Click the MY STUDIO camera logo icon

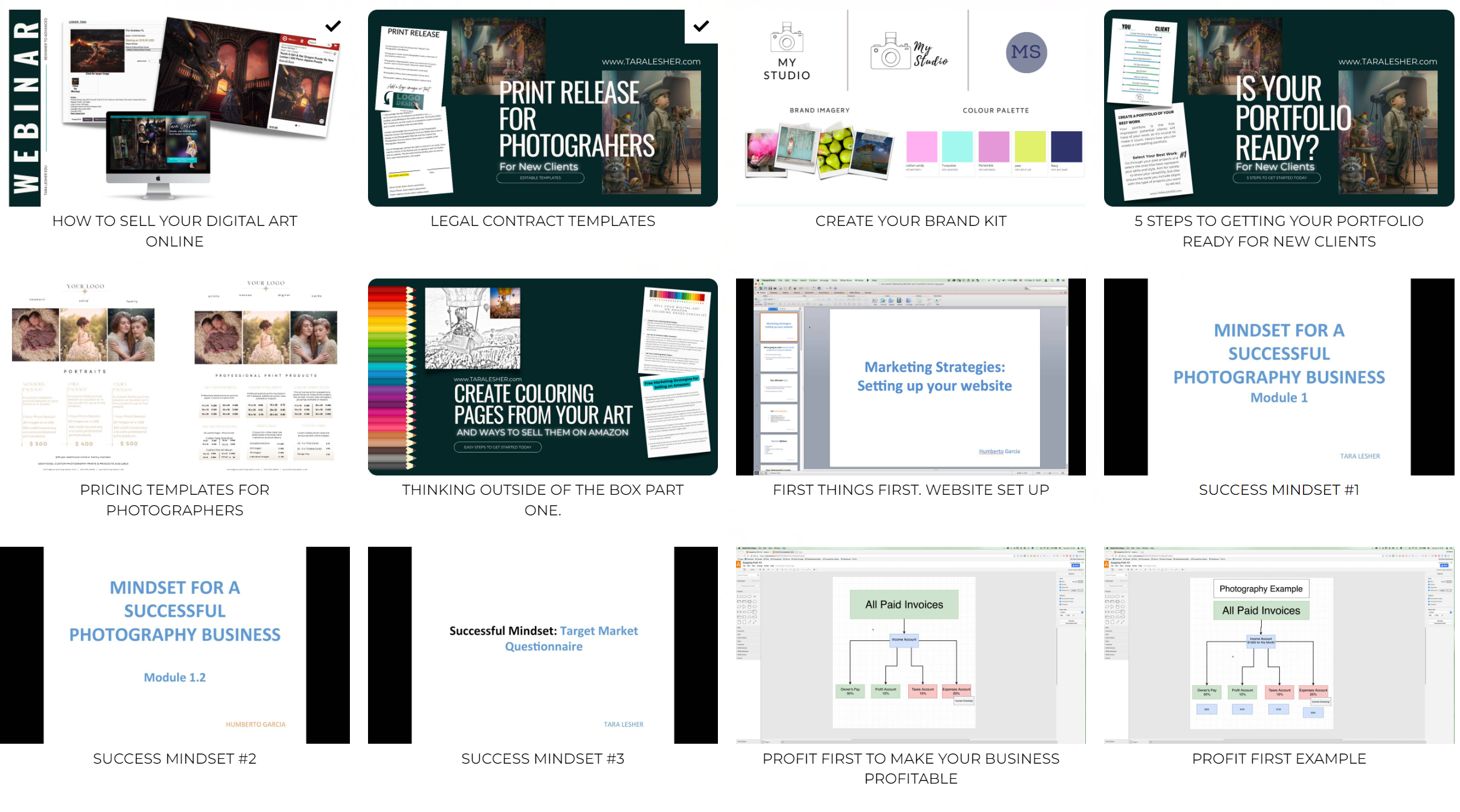point(787,39)
